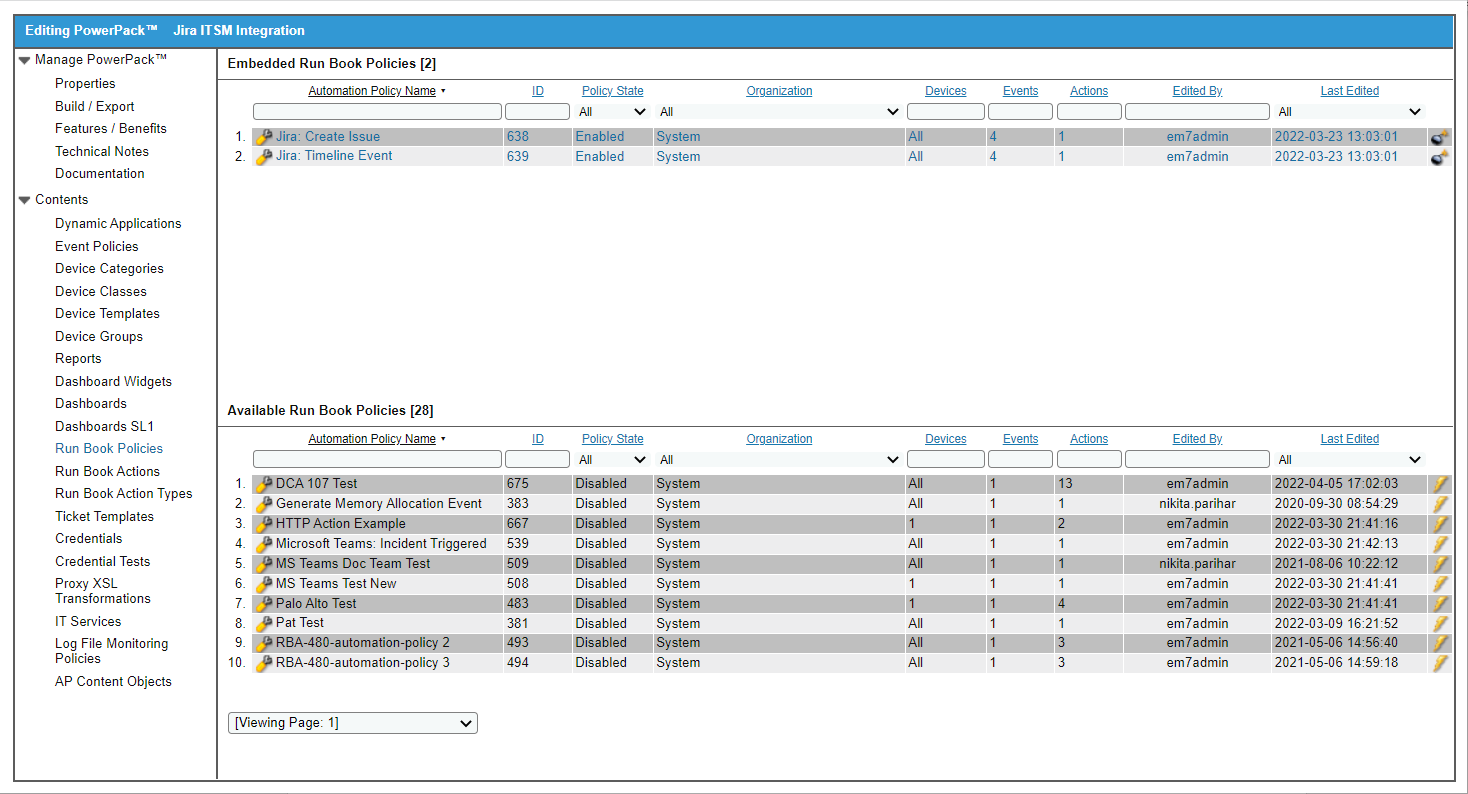Click ID 638 in Jira: Create Issue row
This screenshot has height=794, width=1468.
(518, 137)
